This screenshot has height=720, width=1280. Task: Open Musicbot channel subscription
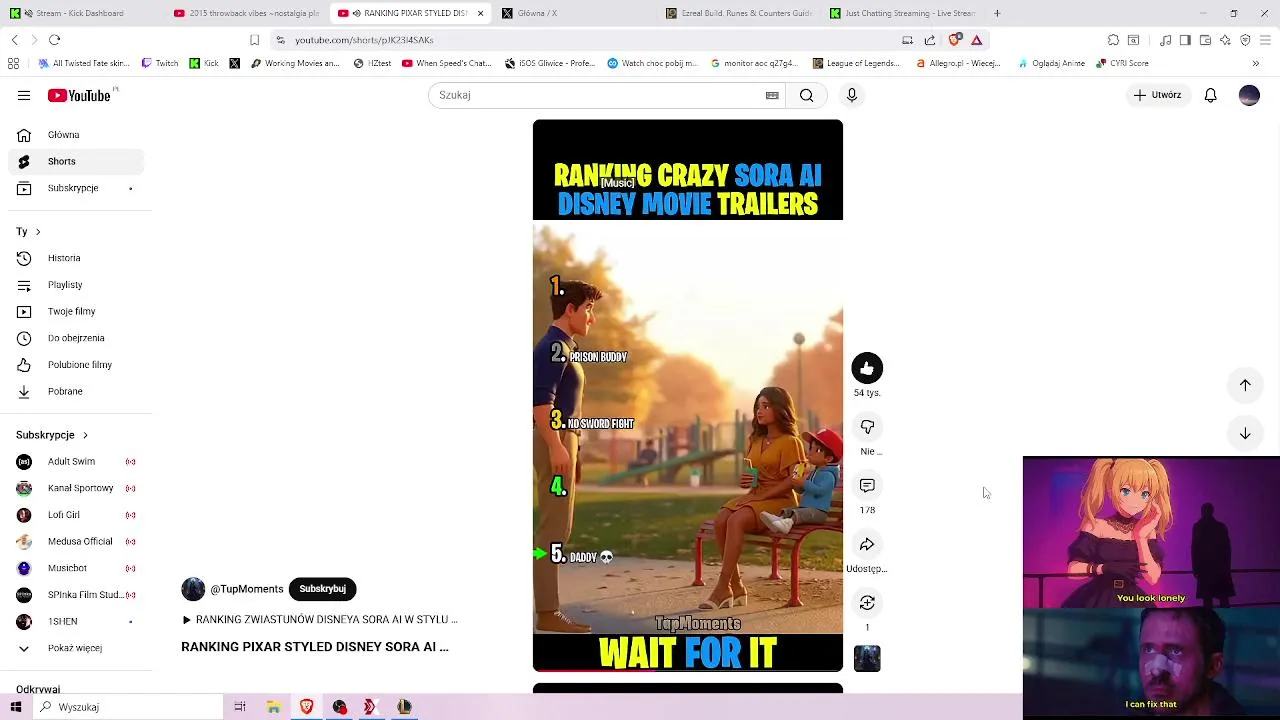tap(76, 568)
